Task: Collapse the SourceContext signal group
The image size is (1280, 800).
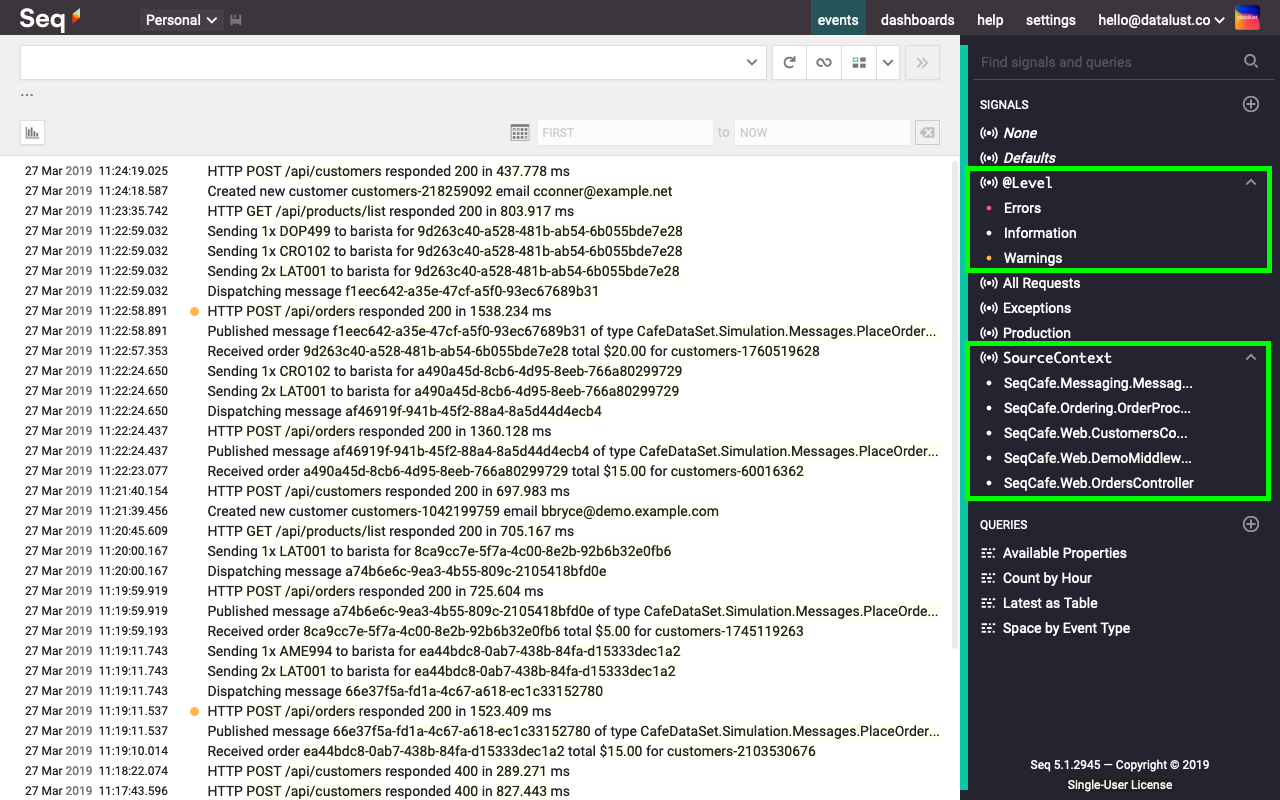Action: tap(1250, 357)
